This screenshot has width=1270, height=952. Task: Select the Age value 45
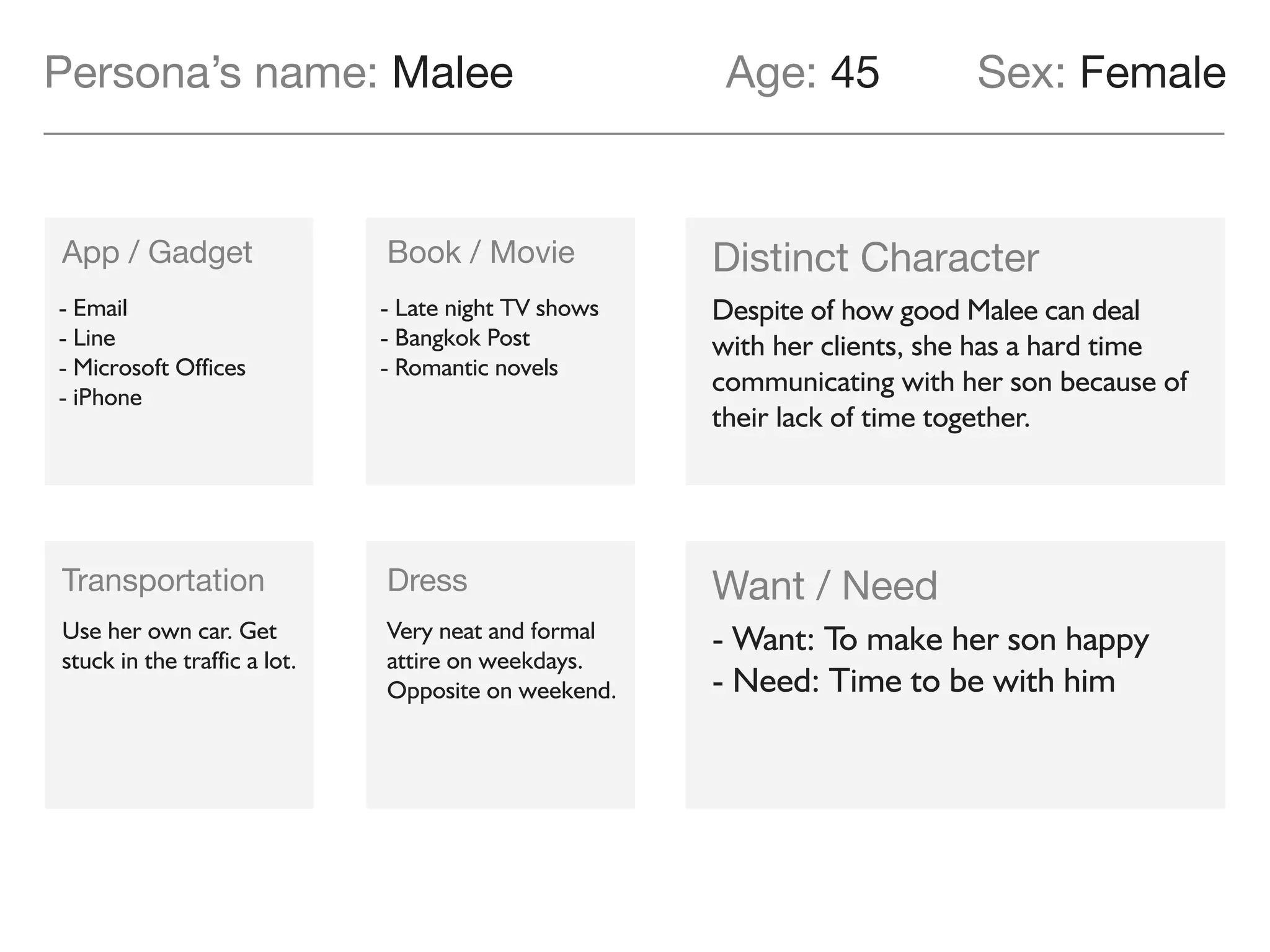point(855,73)
